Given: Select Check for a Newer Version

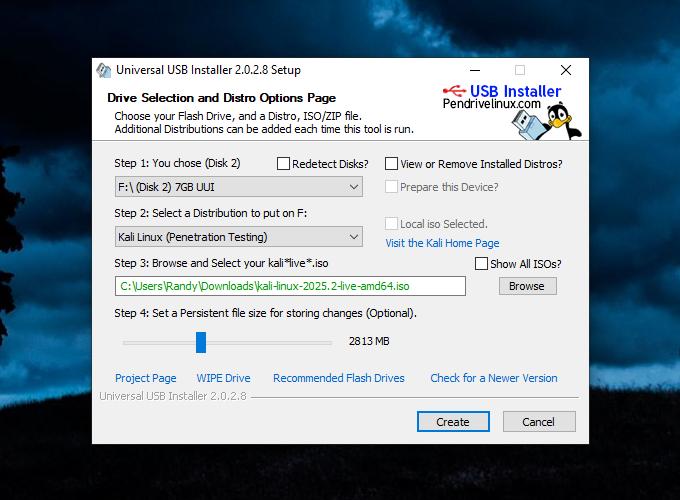Looking at the screenshot, I should pos(493,378).
